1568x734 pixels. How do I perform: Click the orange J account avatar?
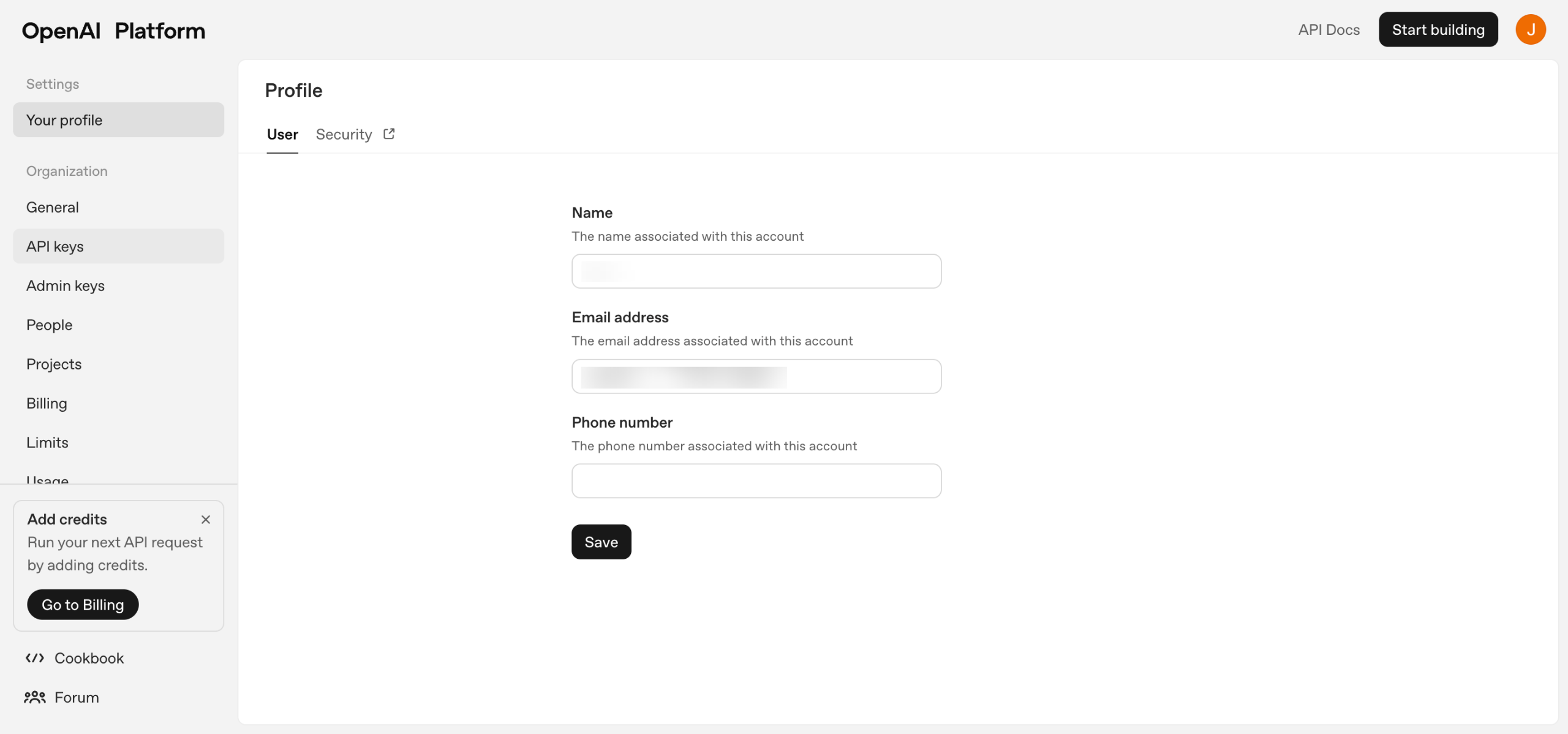pos(1530,29)
